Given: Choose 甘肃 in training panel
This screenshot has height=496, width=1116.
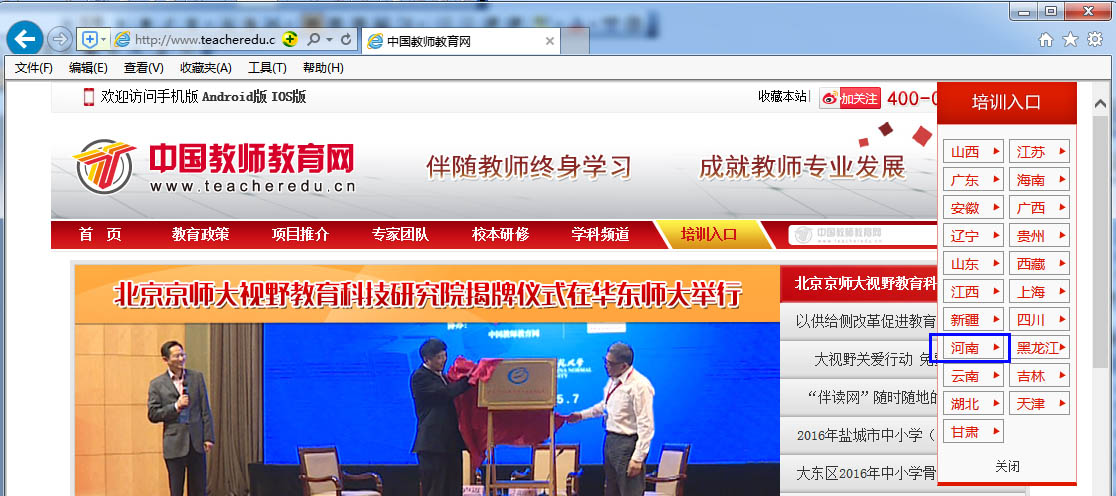Looking at the screenshot, I should click(973, 431).
